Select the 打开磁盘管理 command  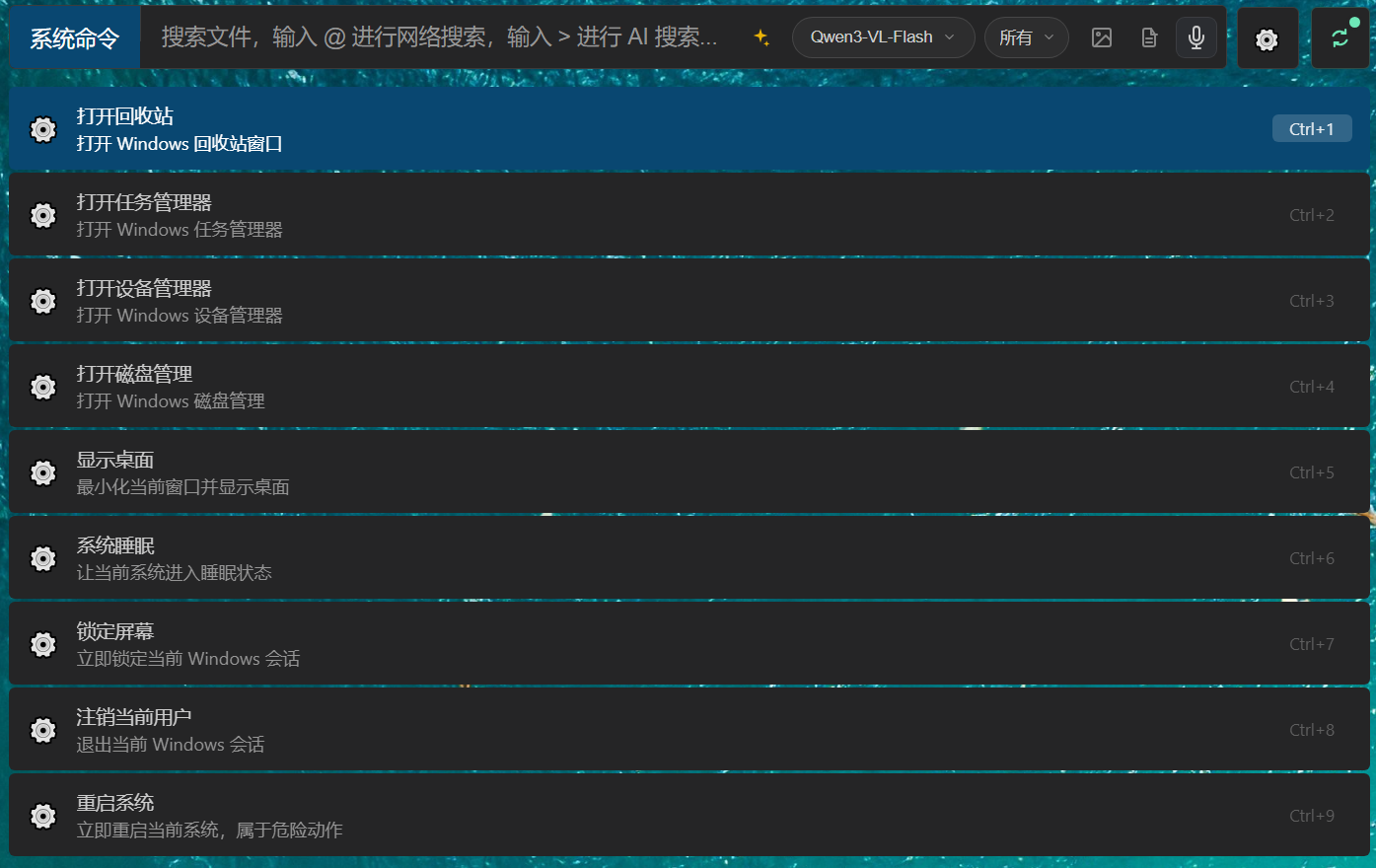689,387
